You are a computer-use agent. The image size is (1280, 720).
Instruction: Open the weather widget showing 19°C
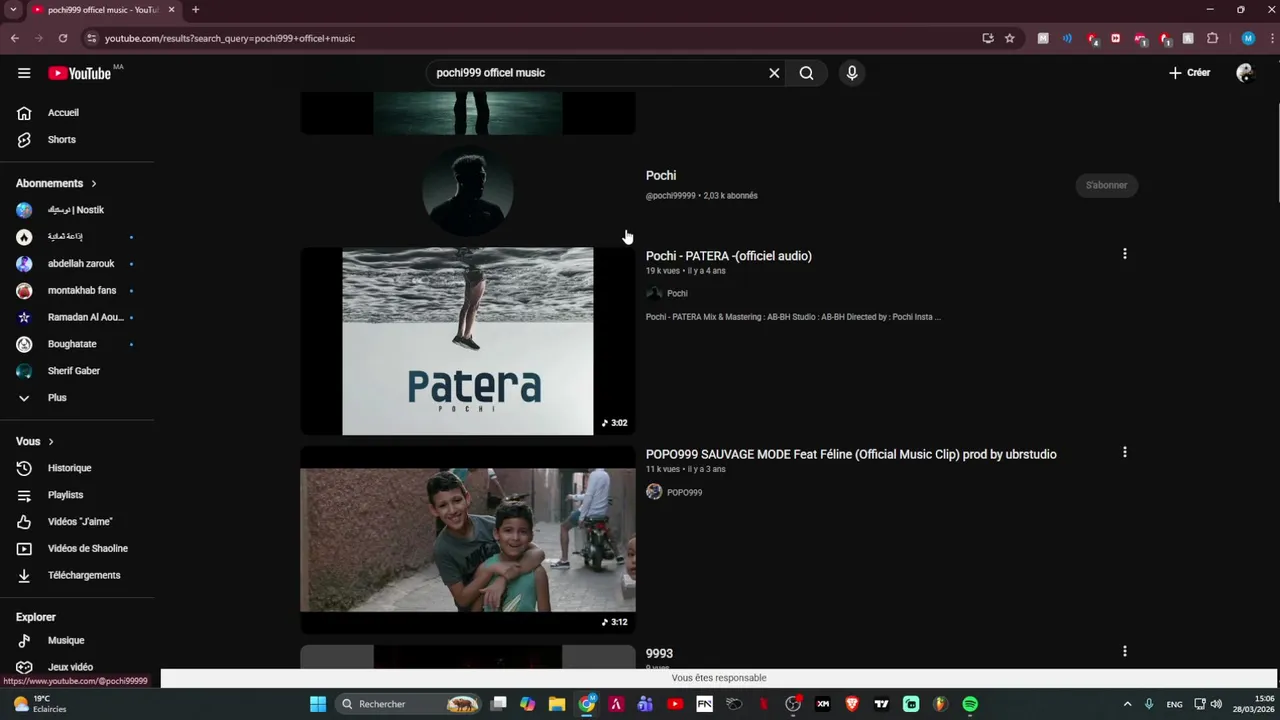tap(40, 704)
